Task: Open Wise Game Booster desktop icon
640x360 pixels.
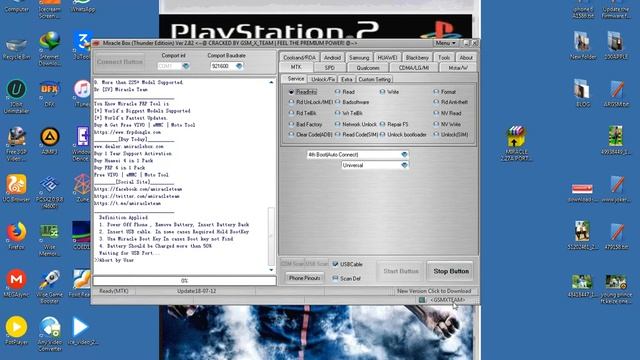Action: pyautogui.click(x=50, y=287)
